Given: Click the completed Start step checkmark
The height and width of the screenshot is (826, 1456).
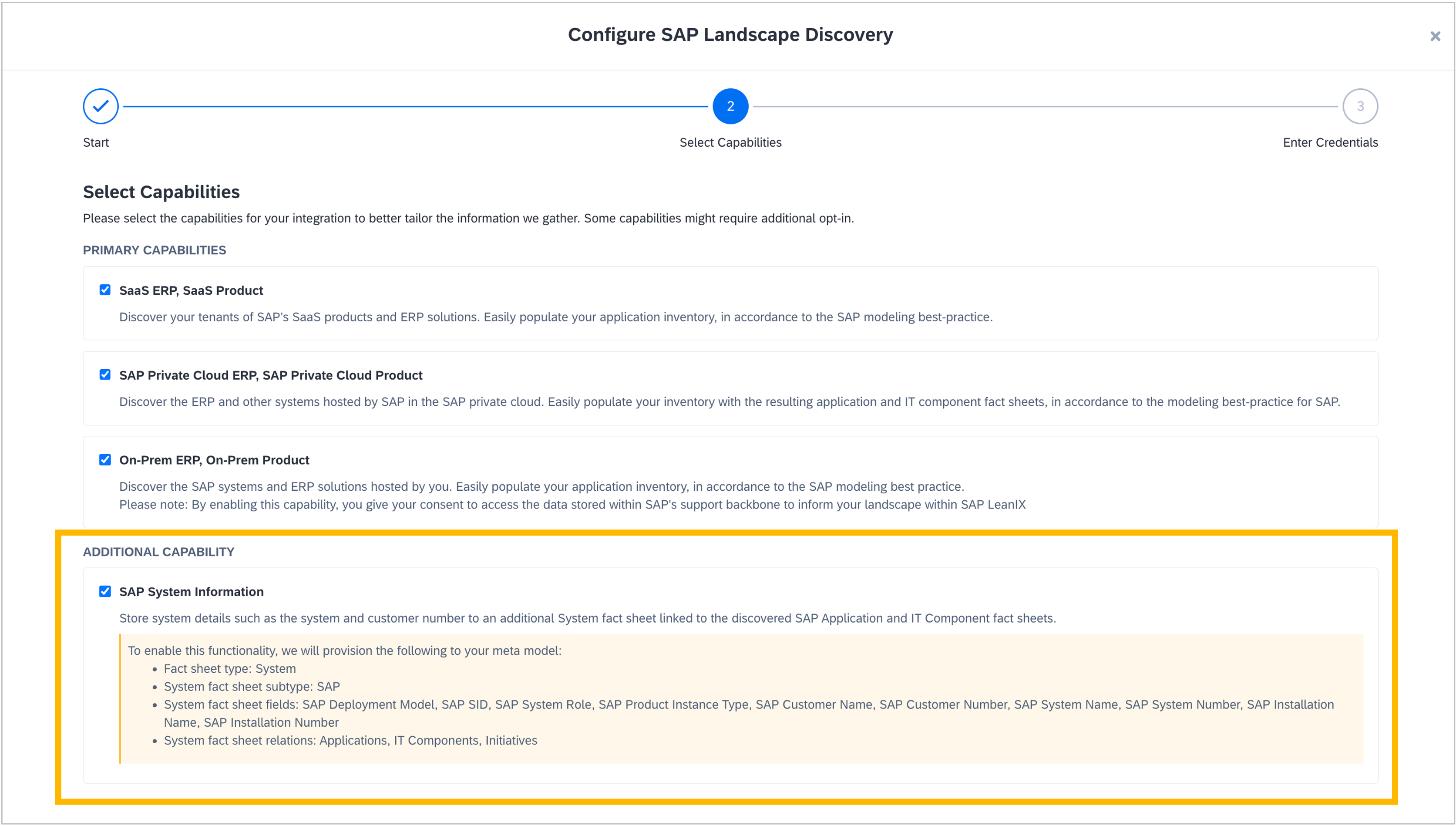Looking at the screenshot, I should [x=101, y=106].
